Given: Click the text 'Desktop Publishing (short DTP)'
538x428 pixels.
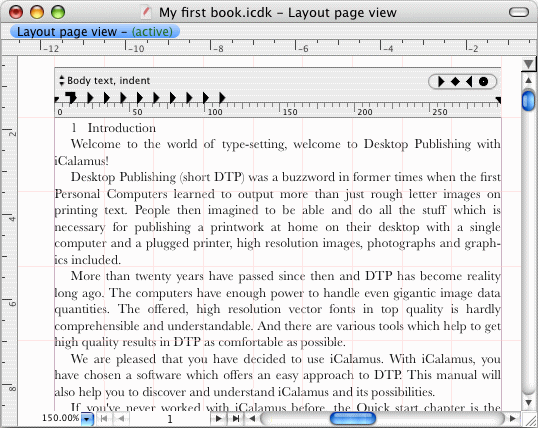Looking at the screenshot, I should [x=157, y=177].
